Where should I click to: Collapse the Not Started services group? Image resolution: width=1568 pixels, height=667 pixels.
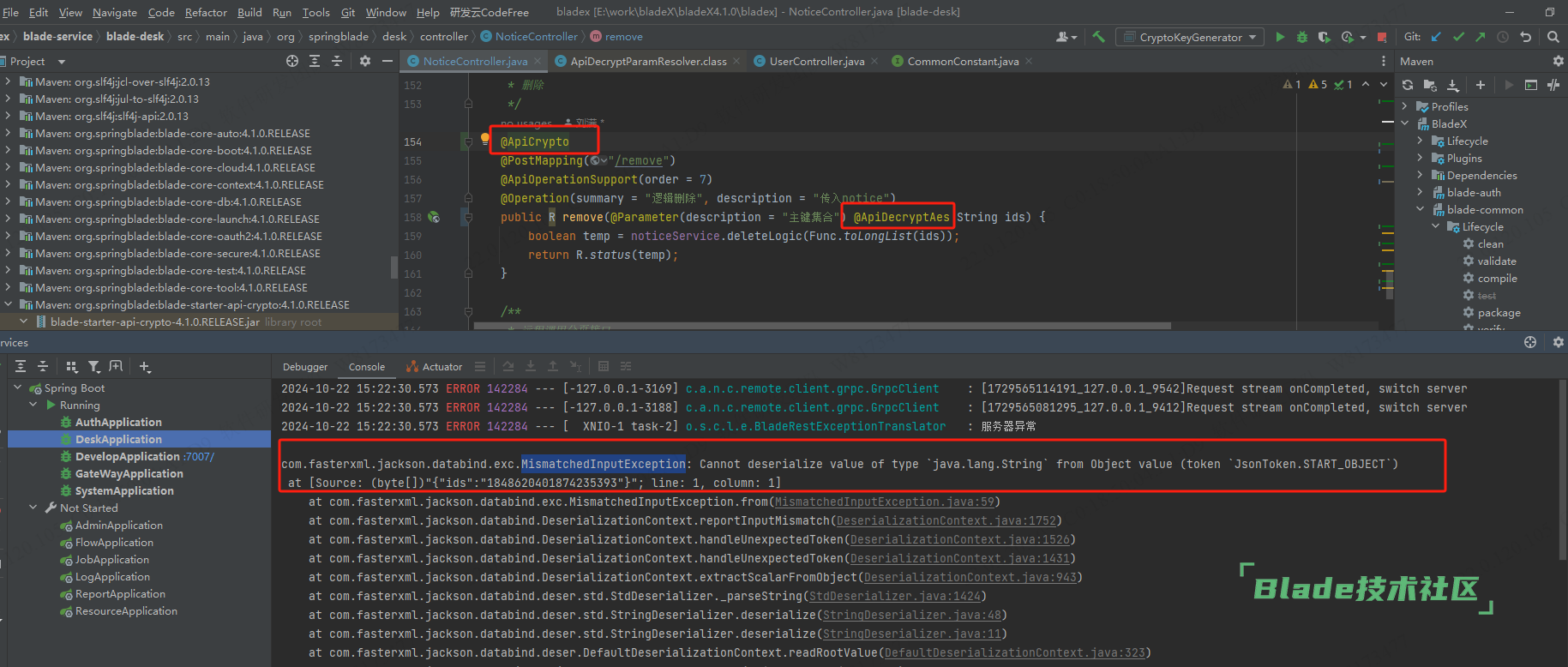(33, 508)
